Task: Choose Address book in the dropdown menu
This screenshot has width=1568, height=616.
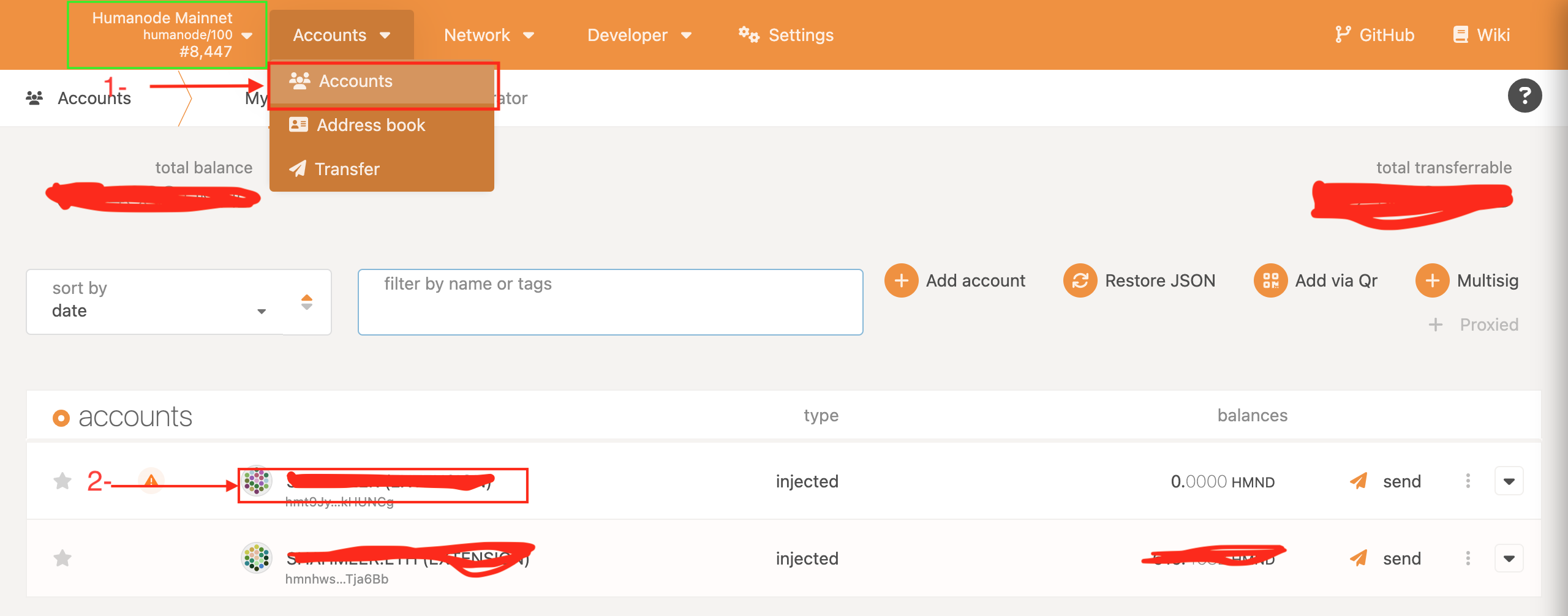Action: click(382, 125)
